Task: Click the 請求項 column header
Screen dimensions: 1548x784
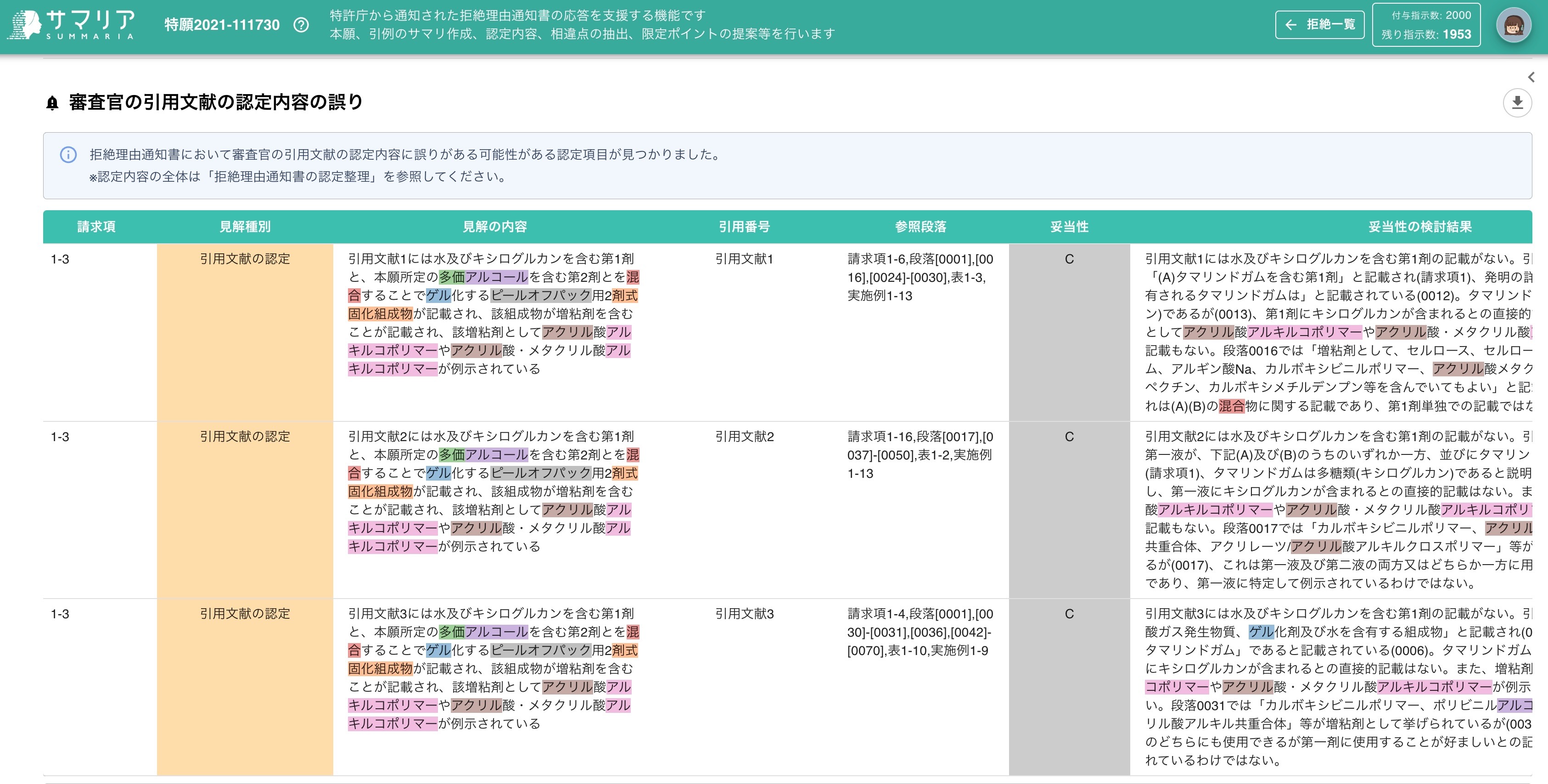Action: pos(96,226)
